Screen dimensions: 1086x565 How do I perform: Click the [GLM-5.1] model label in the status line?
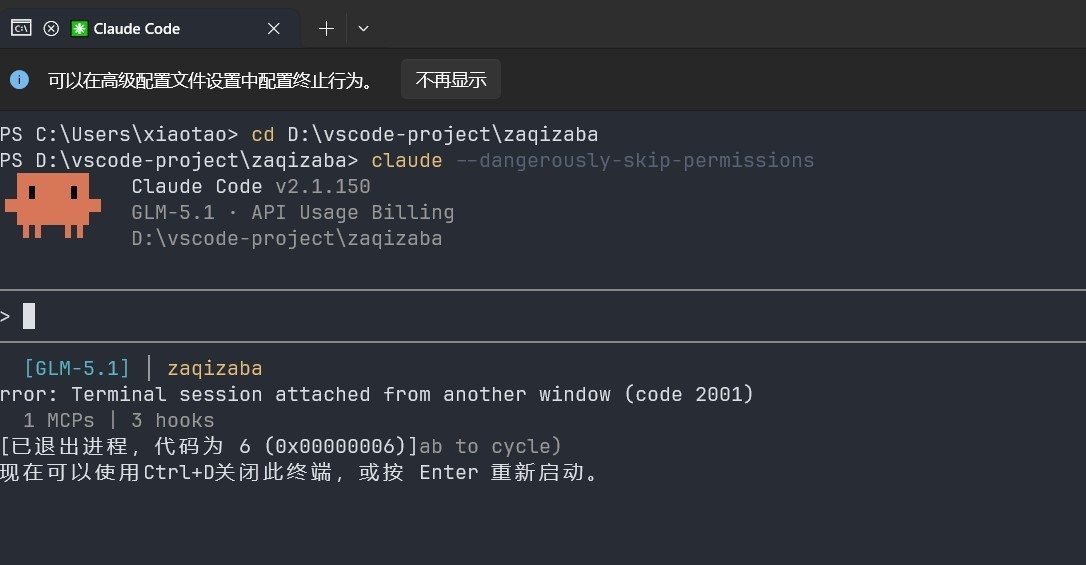76,368
